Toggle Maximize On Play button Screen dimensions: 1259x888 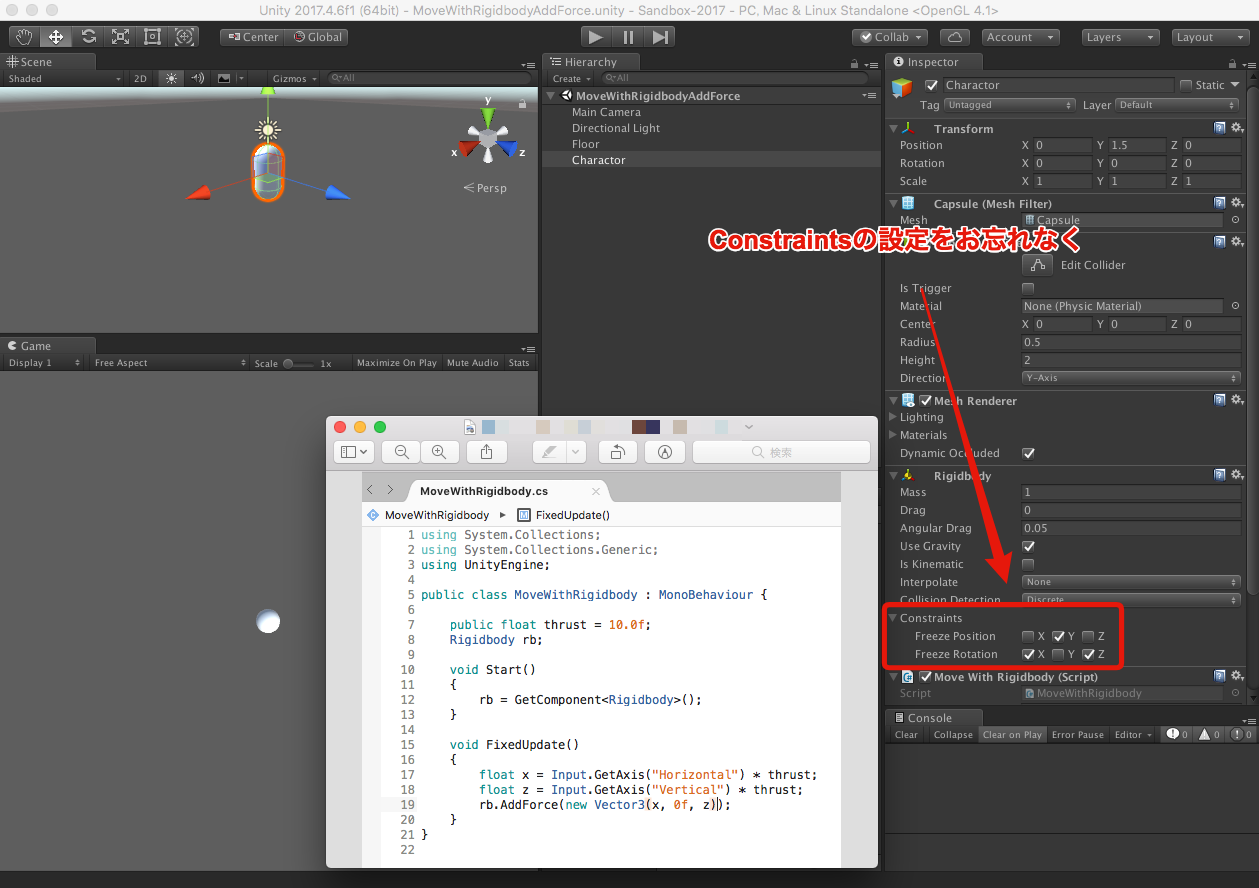397,363
